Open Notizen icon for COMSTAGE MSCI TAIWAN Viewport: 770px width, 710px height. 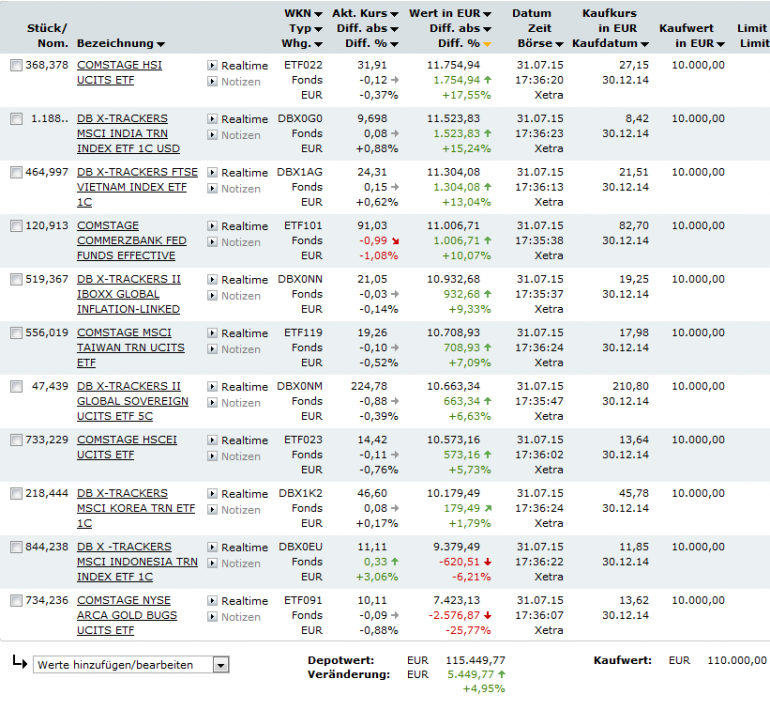[212, 349]
